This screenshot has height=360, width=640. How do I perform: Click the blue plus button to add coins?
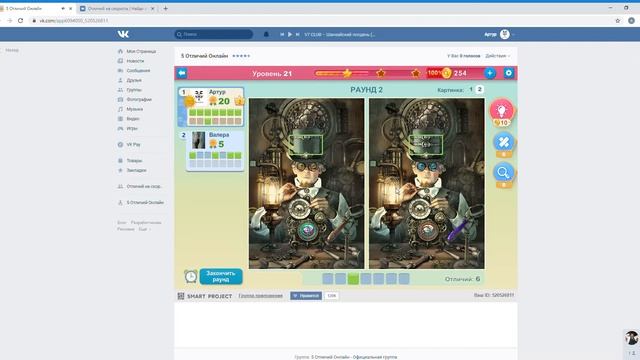tap(490, 73)
